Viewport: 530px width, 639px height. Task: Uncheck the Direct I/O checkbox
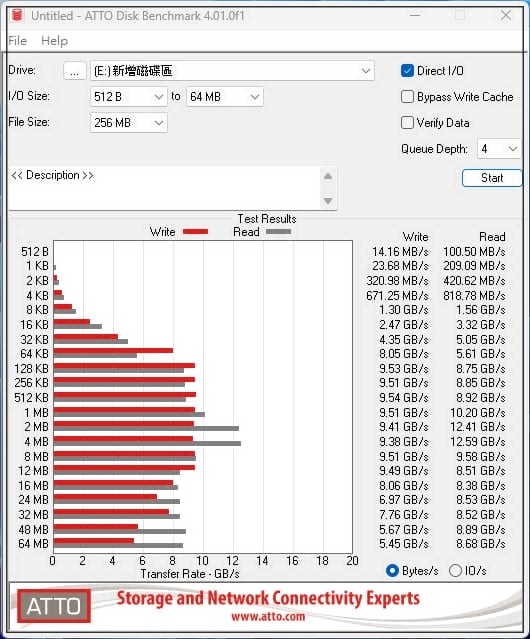point(407,71)
